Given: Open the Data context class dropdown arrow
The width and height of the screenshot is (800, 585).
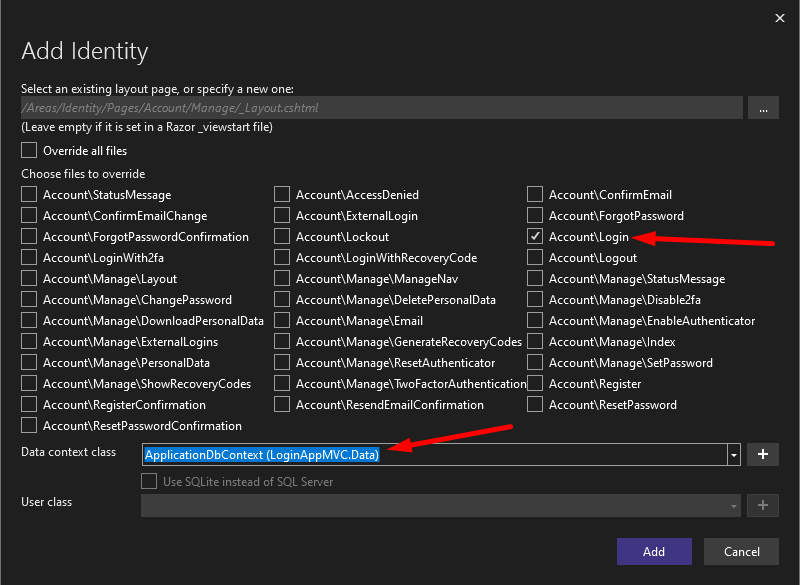Looking at the screenshot, I should coord(734,455).
